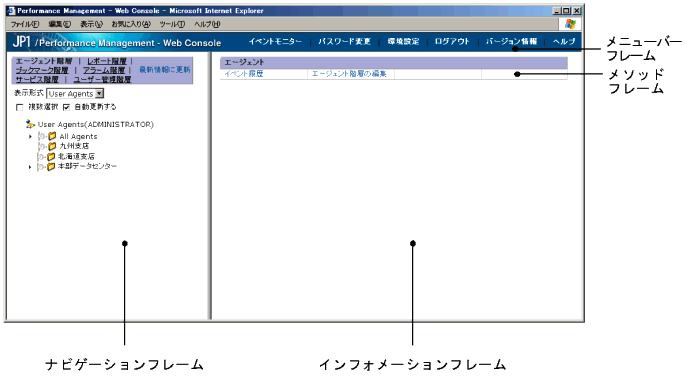Close the Internet Explorer window
688x380 pixels.
click(577, 11)
